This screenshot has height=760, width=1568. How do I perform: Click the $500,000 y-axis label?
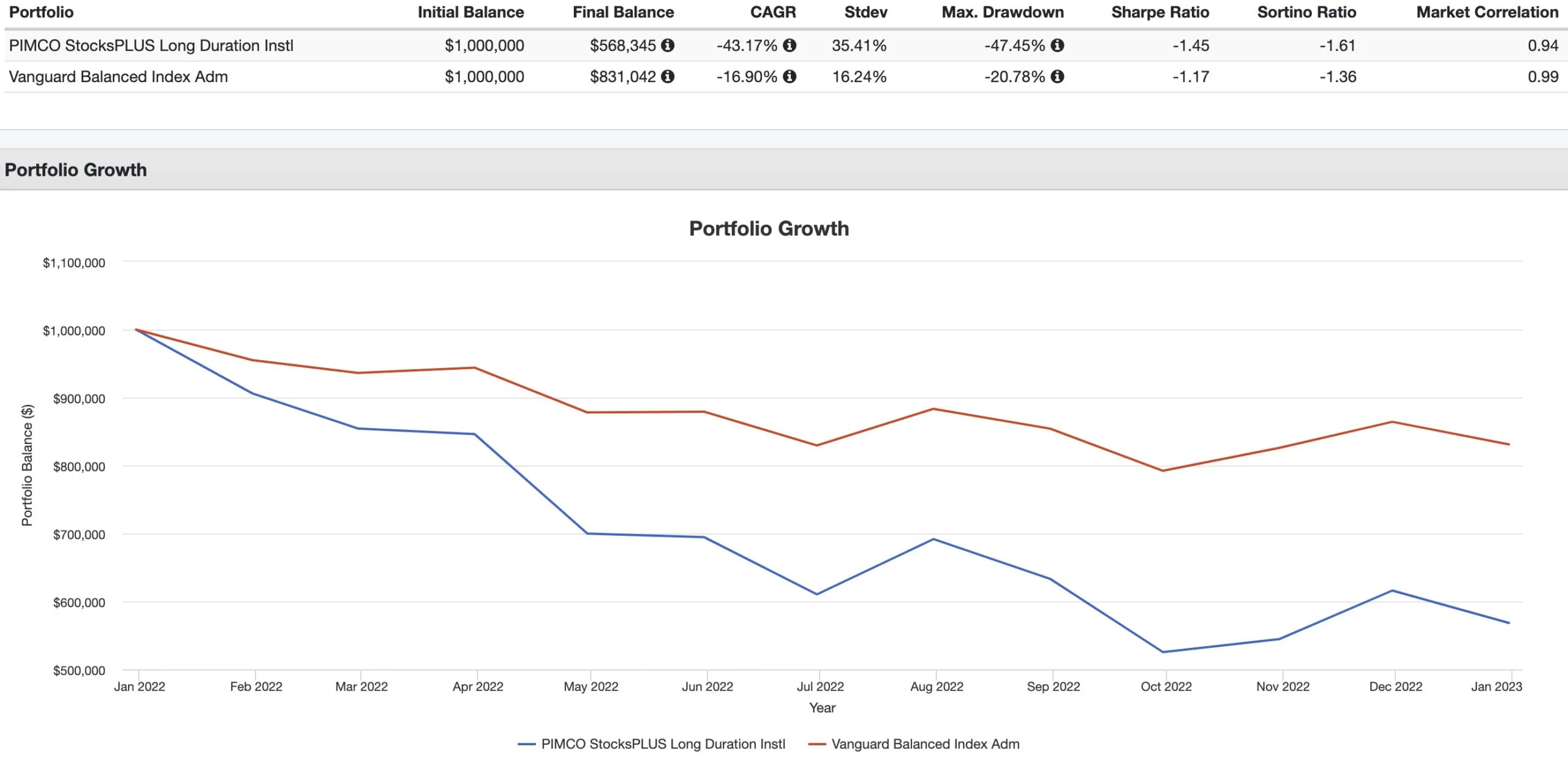(x=79, y=671)
